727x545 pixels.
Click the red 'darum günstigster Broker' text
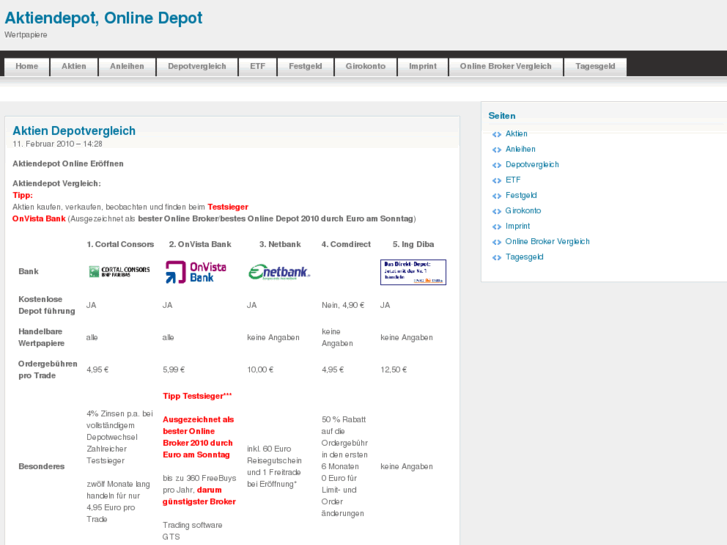199,496
